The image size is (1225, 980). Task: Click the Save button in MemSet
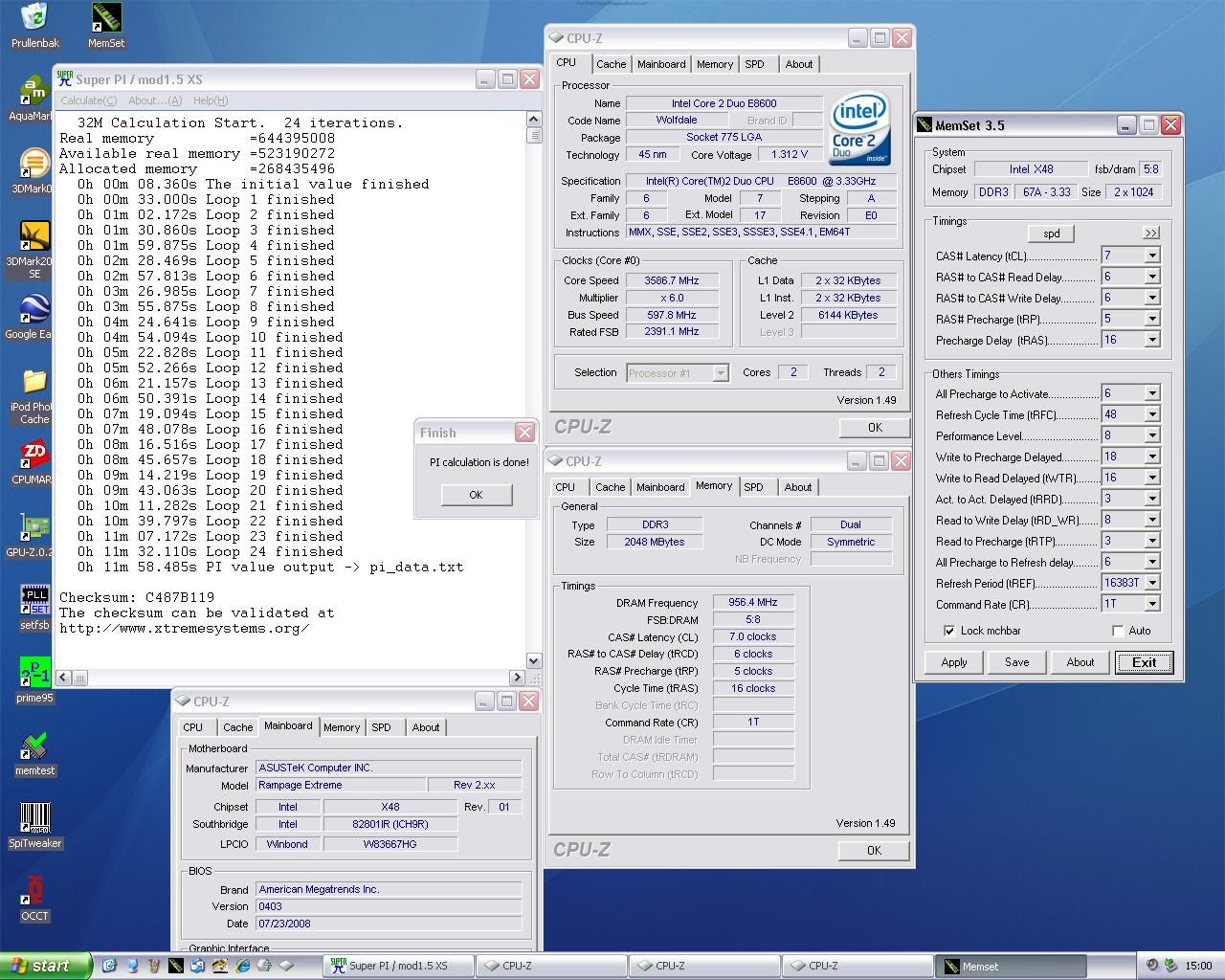[x=1017, y=662]
